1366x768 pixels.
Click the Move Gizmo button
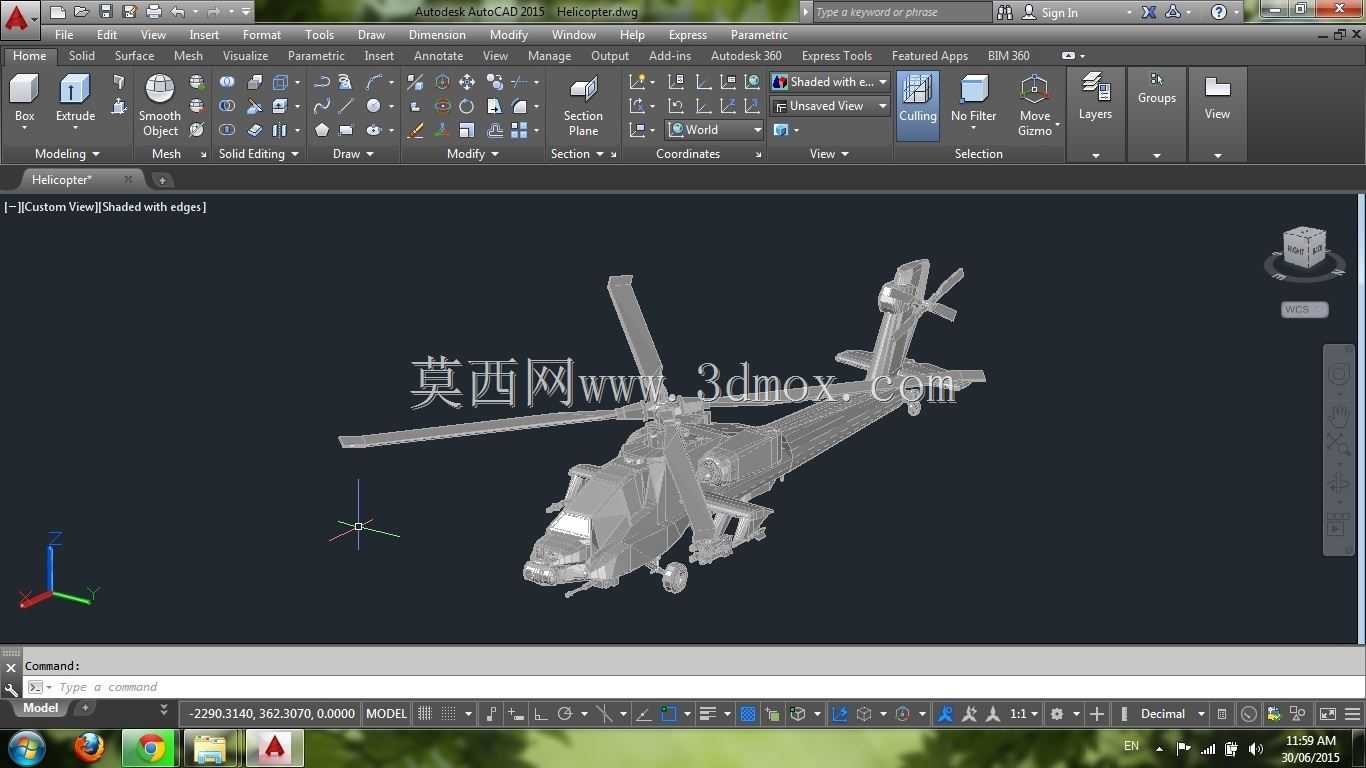coord(1035,105)
